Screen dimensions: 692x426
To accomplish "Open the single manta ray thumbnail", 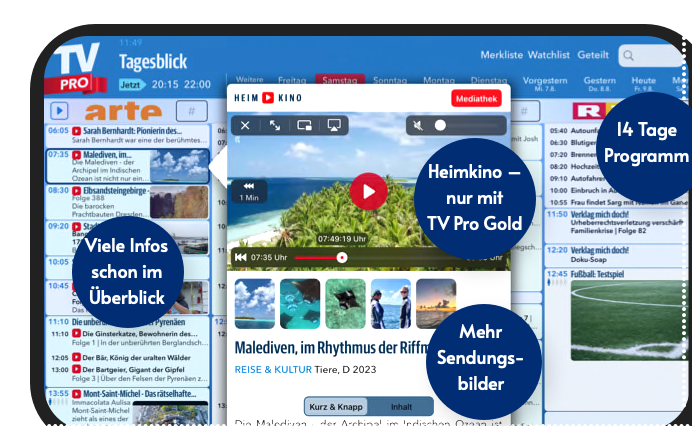I will [x=346, y=304].
